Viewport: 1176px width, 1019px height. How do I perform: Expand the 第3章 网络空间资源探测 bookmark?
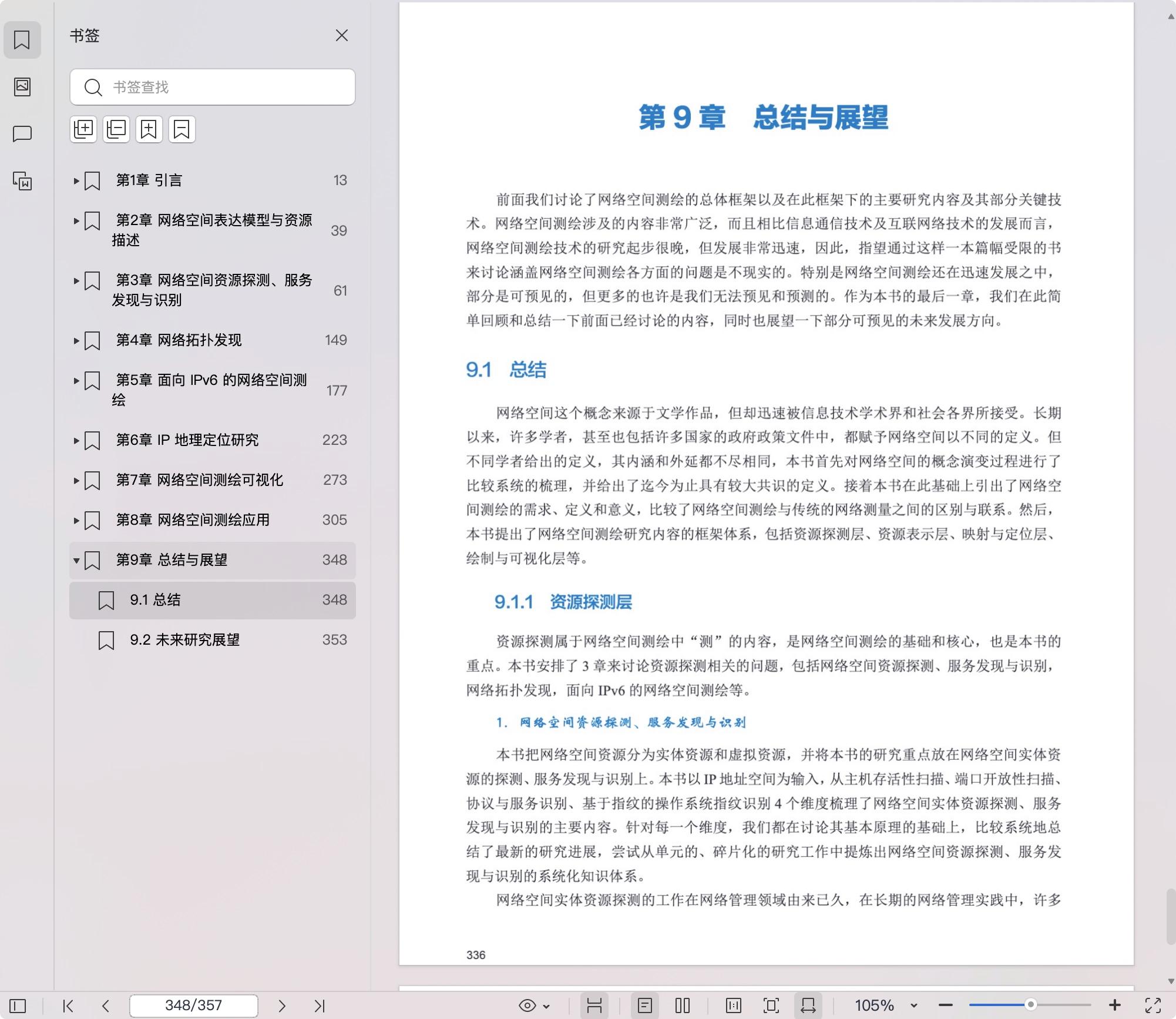tap(76, 281)
